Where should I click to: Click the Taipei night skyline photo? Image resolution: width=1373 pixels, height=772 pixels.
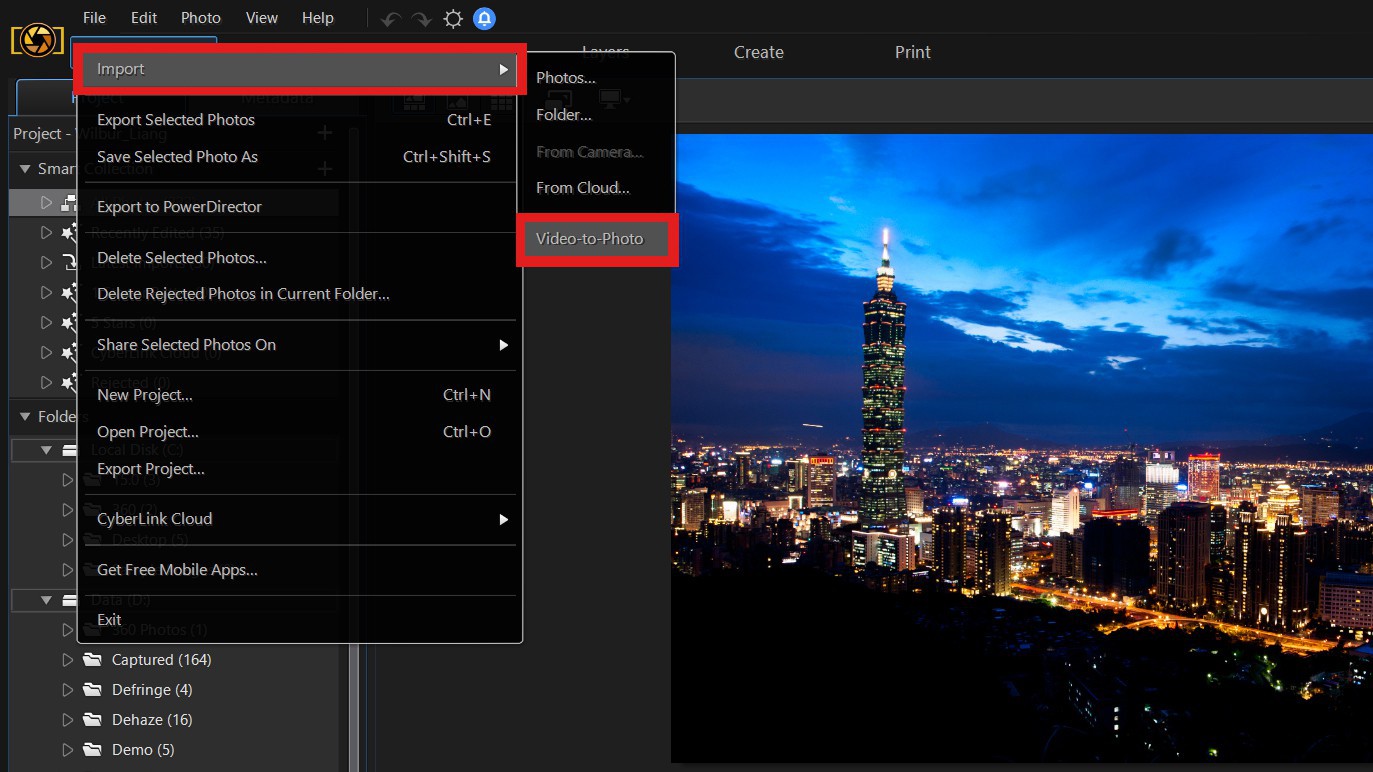1021,448
